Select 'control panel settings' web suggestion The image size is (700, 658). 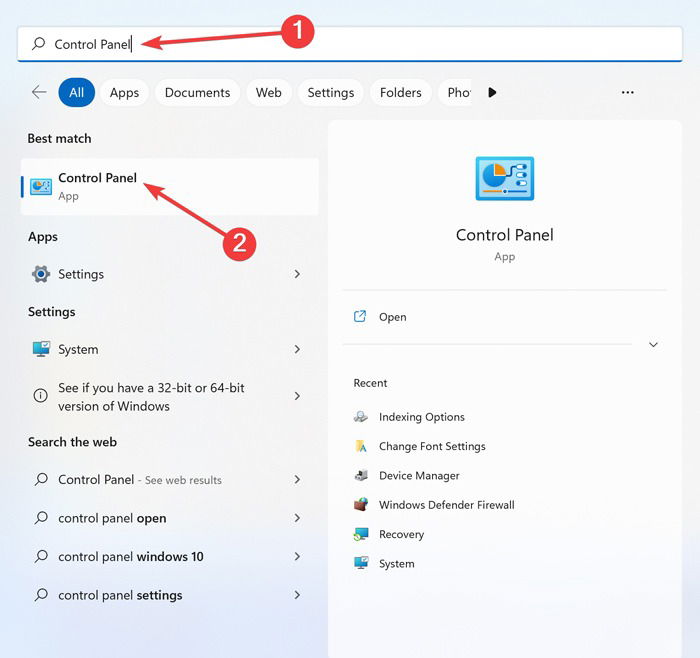170,595
